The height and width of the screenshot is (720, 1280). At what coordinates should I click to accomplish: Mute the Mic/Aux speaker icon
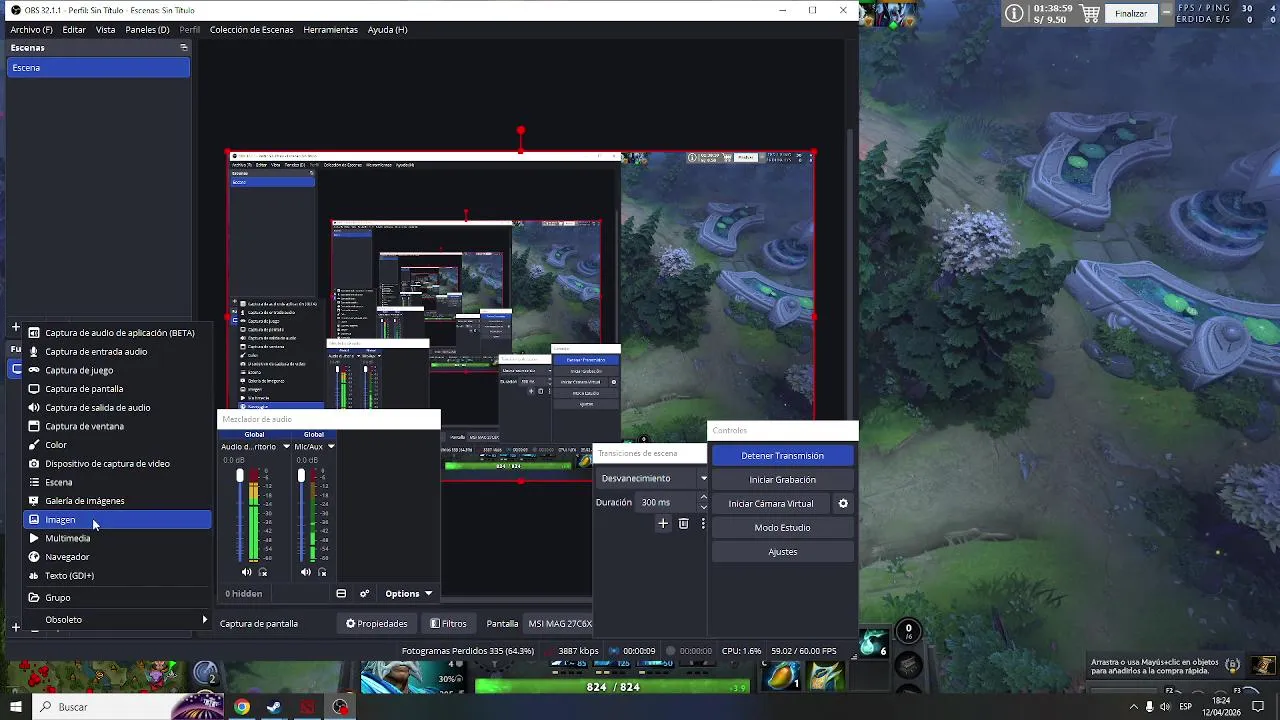coord(305,572)
